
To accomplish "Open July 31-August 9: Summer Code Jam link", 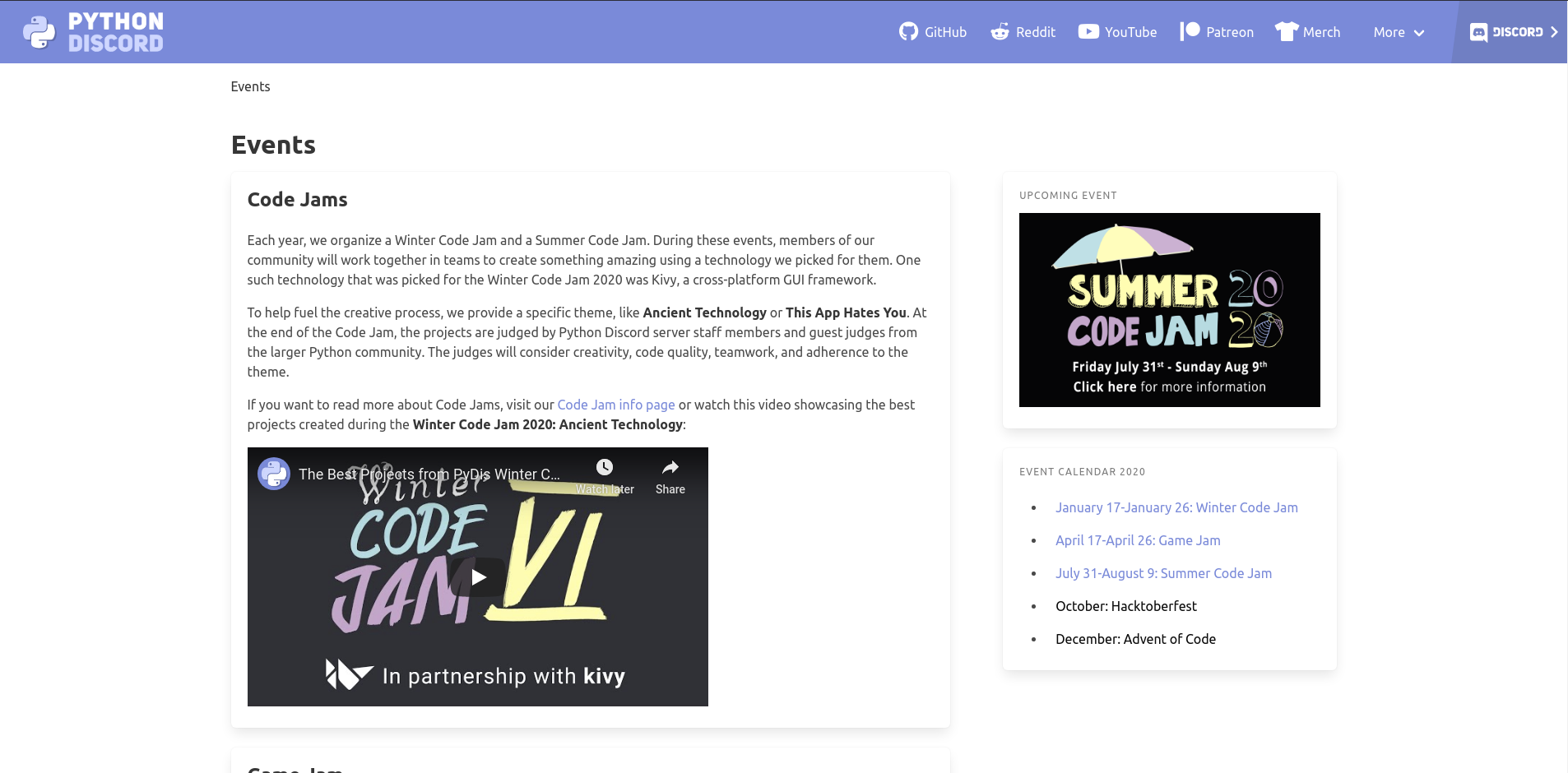I will coord(1163,573).
